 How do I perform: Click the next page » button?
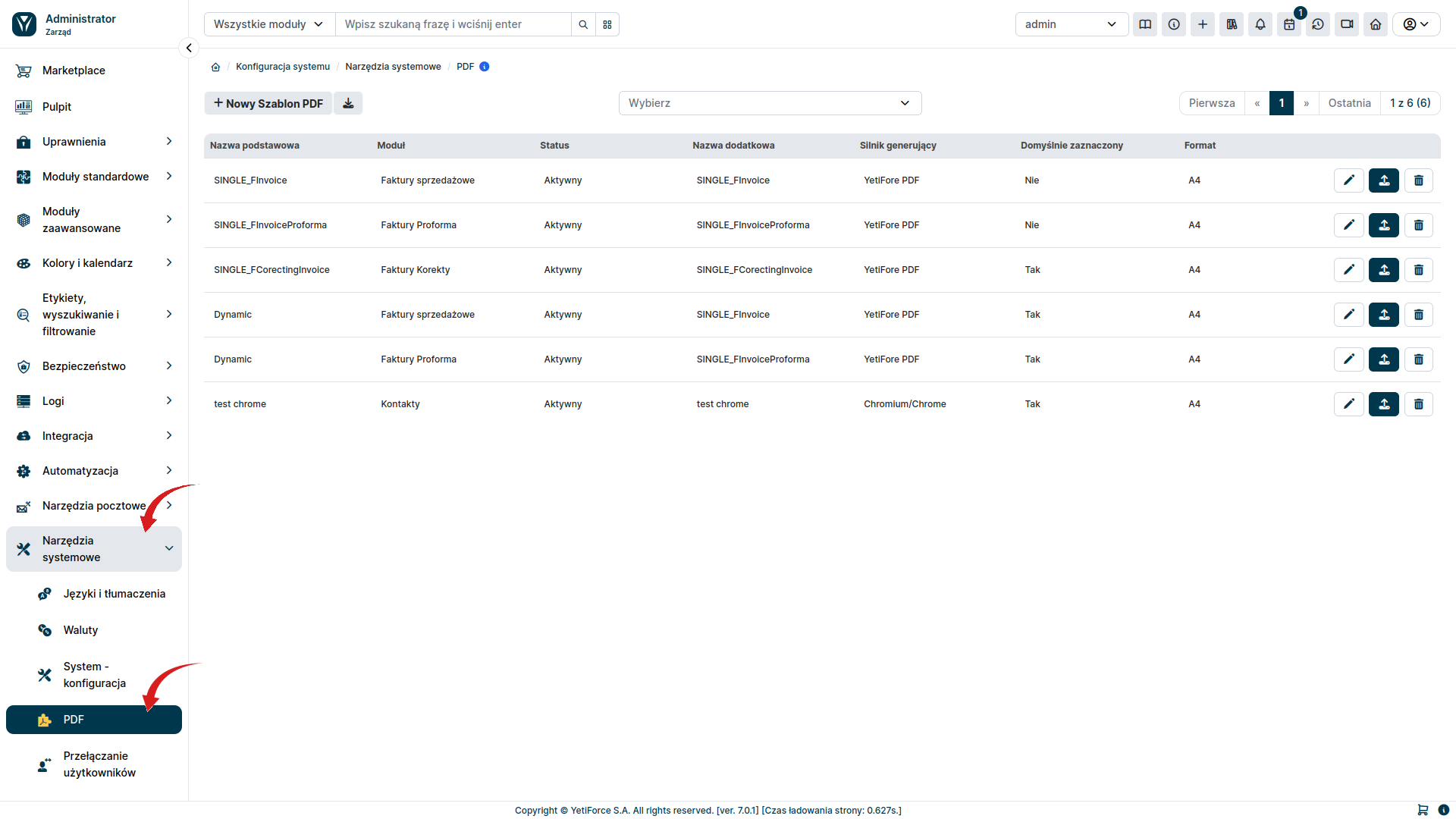pos(1306,103)
